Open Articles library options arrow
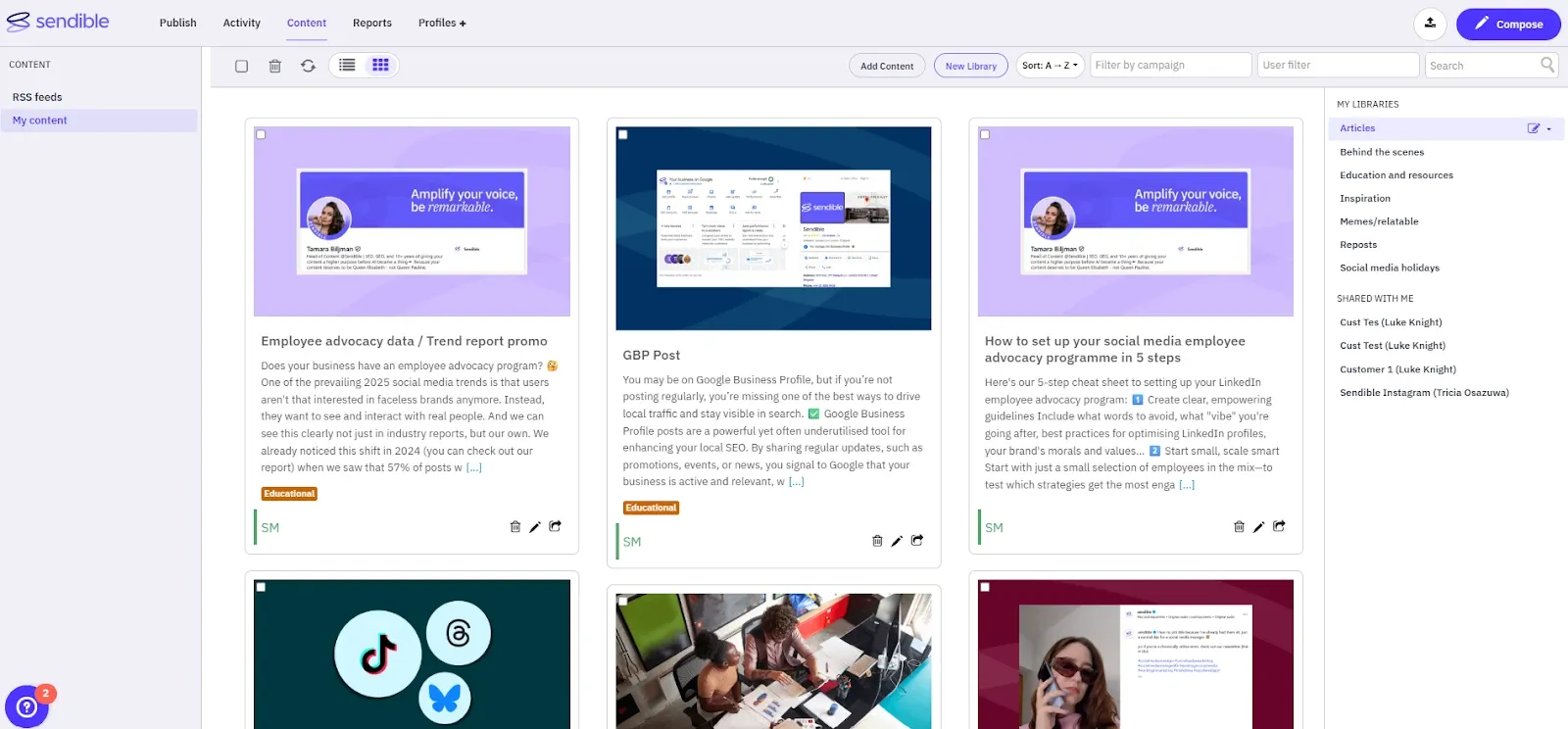Viewport: 1568px width, 729px height. 1549,128
